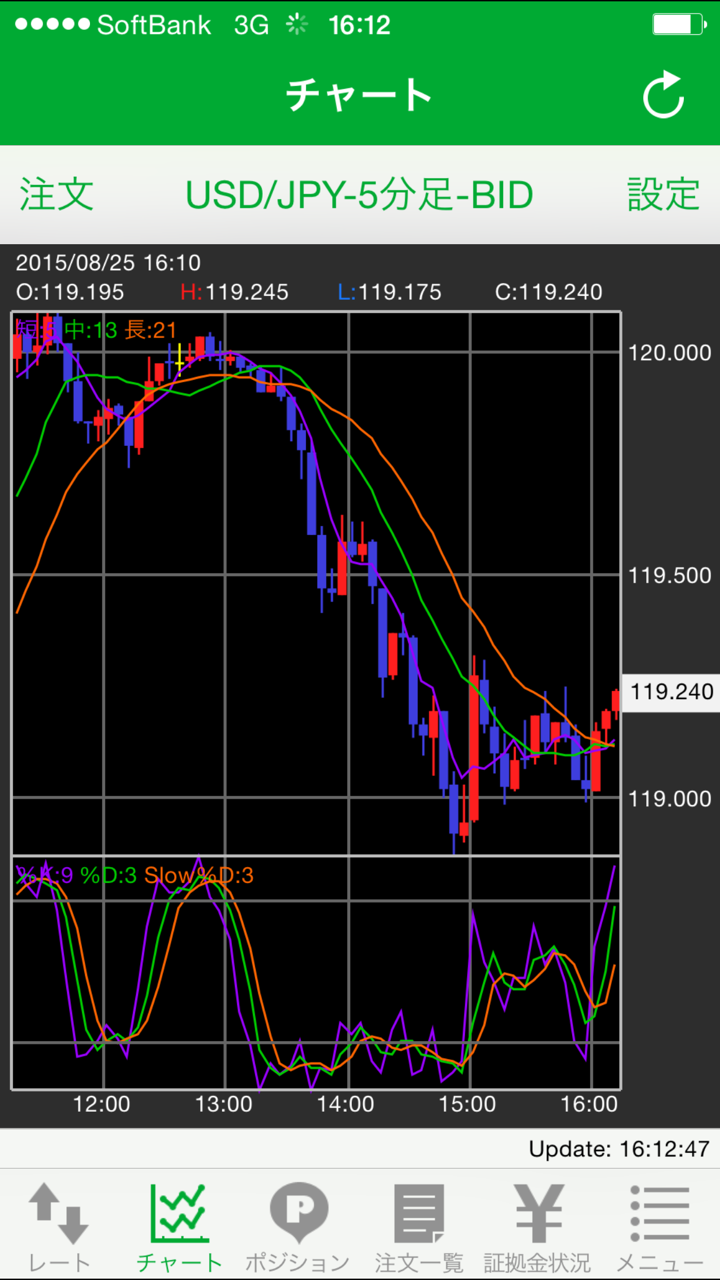Tap the 注文 order button
Viewport: 720px width, 1280px height.
pyautogui.click(x=57, y=194)
